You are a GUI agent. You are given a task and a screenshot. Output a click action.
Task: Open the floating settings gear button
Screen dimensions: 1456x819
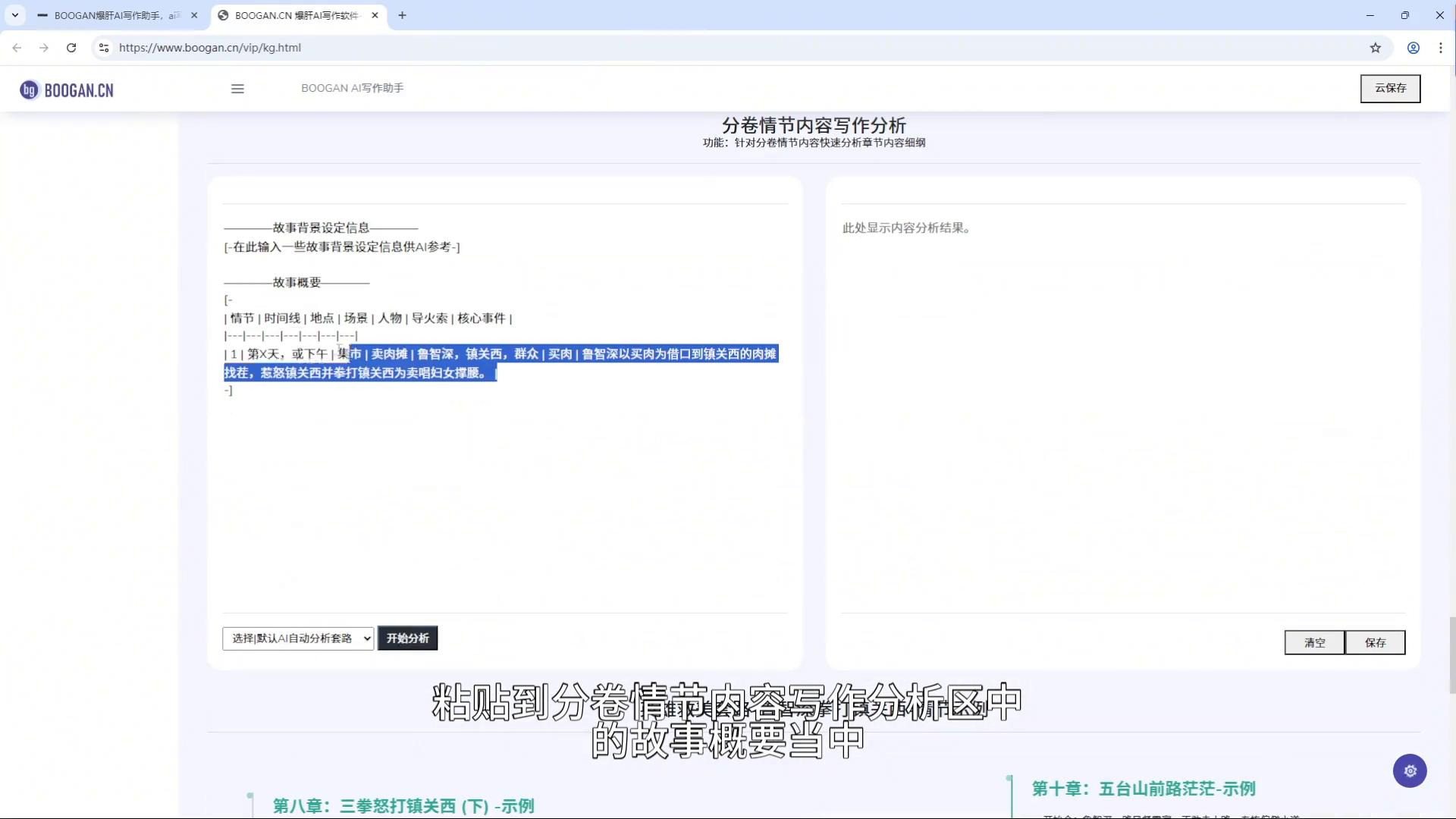[x=1410, y=770]
